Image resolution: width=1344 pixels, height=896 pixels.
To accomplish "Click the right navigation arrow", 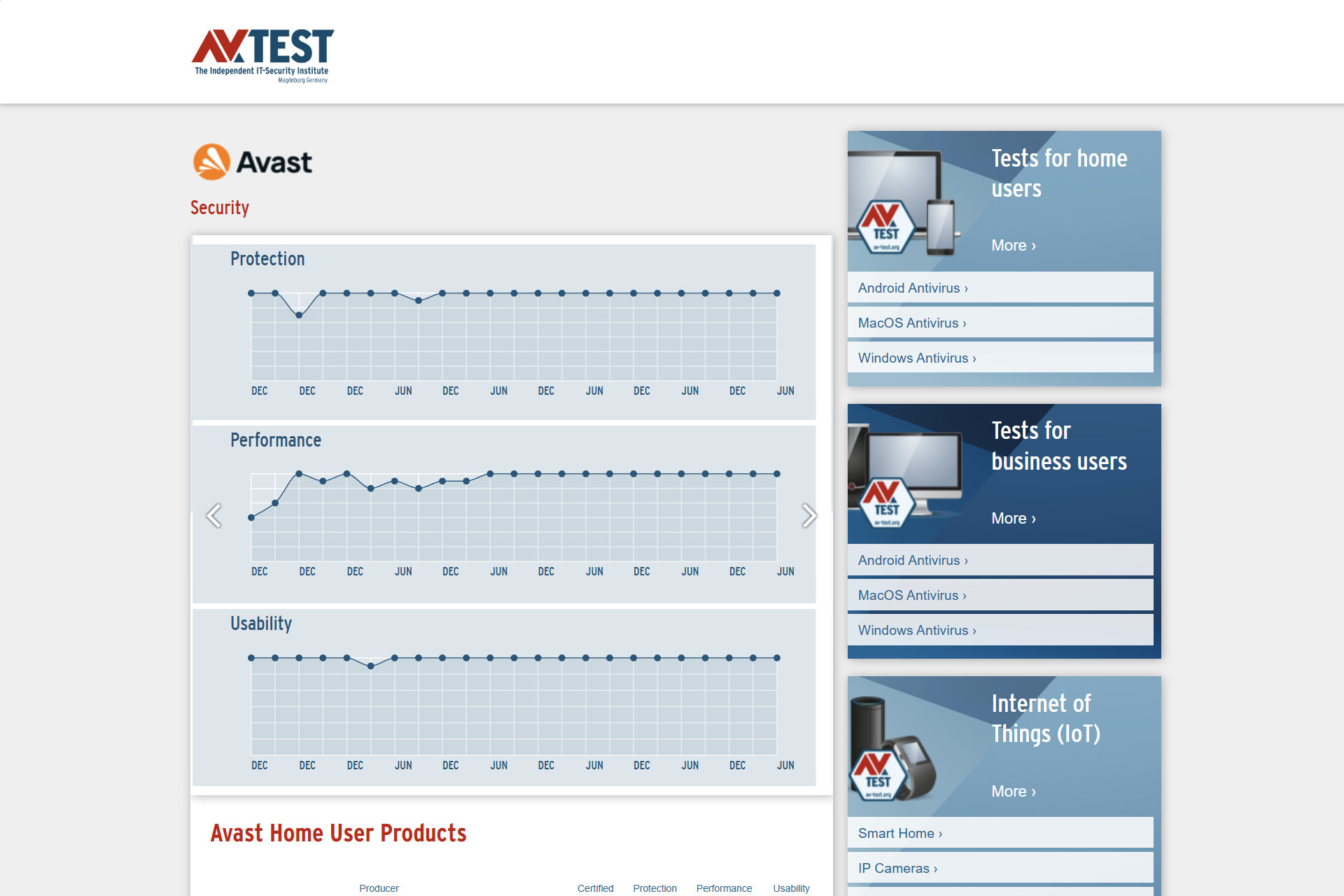I will (x=808, y=515).
